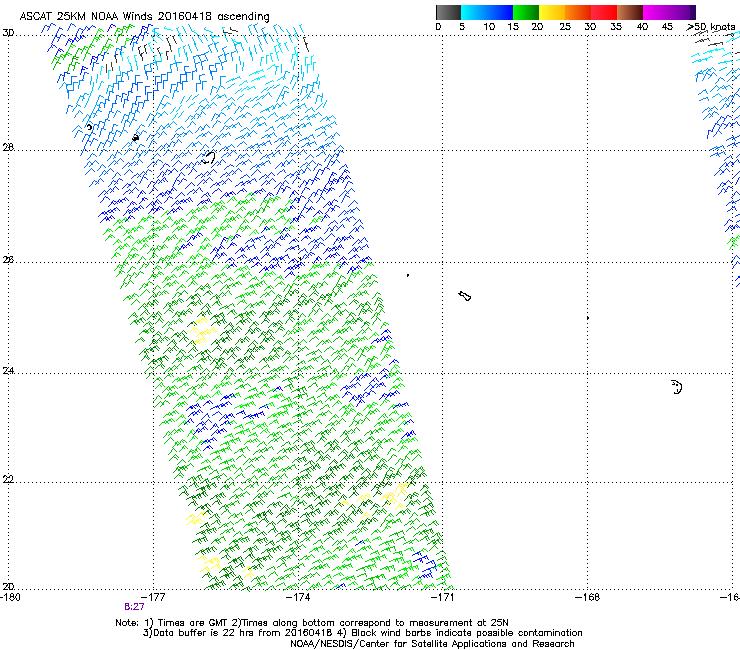Pick the green 15-20 knots legend segment

pos(526,12)
